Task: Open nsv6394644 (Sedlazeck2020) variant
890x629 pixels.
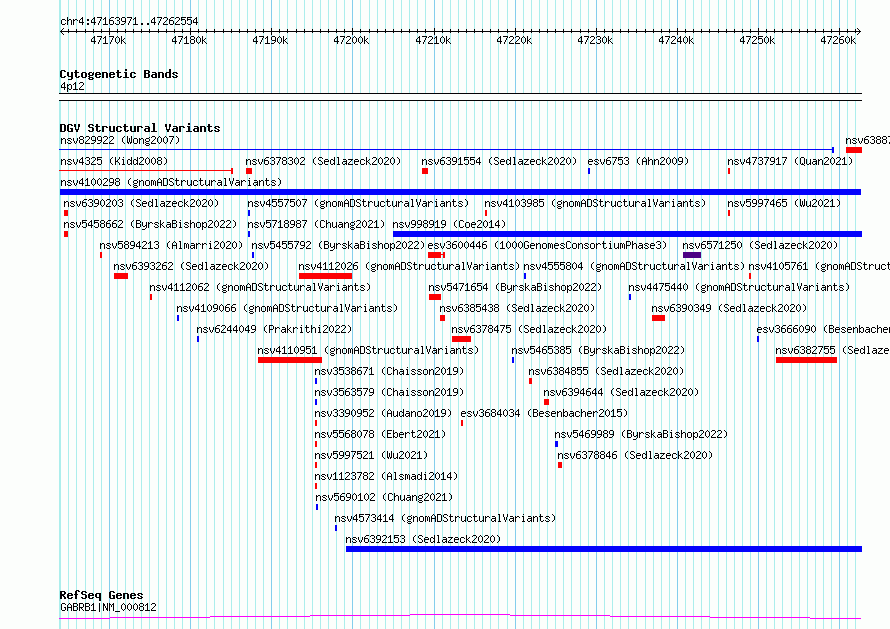Action: 621,392
